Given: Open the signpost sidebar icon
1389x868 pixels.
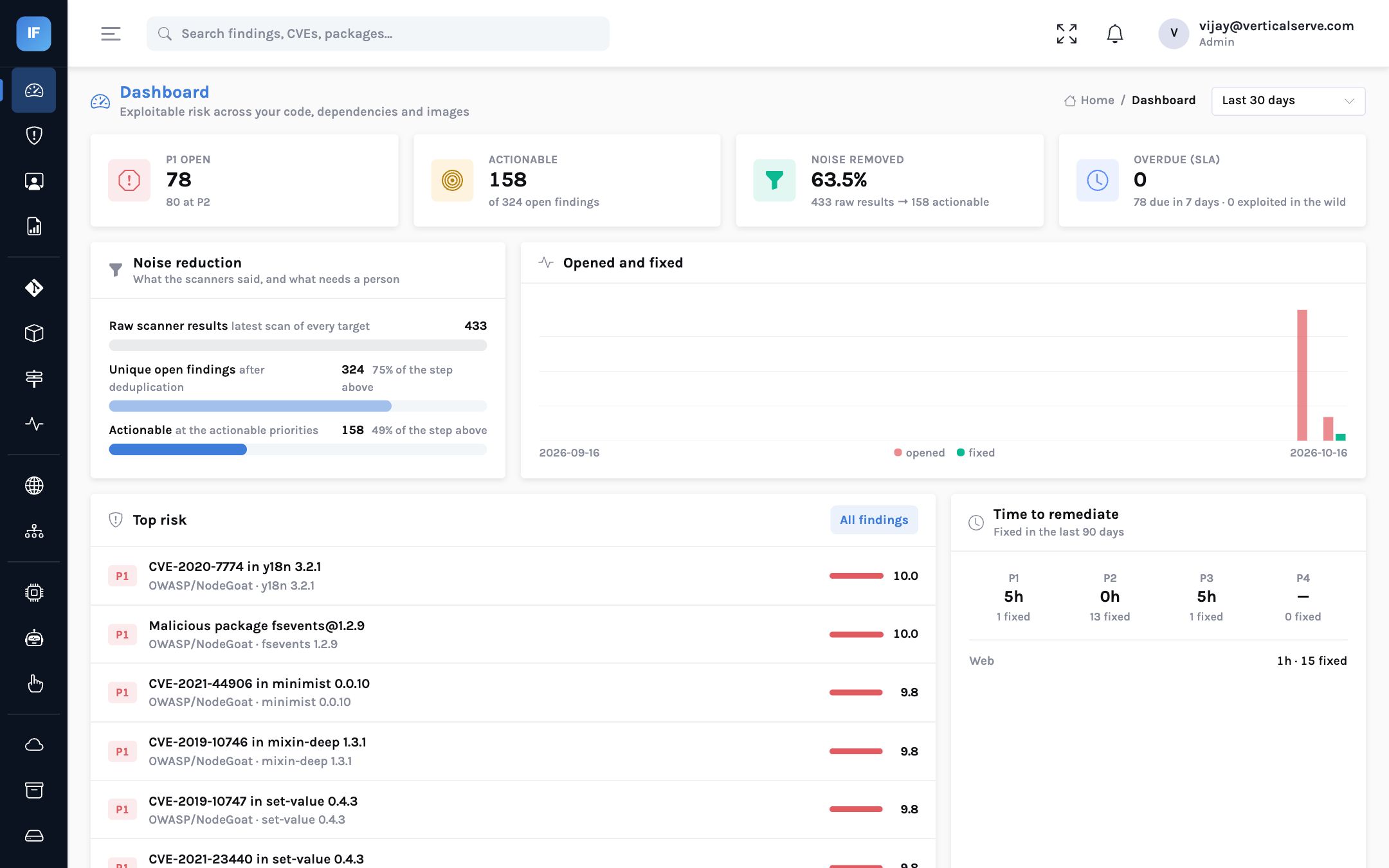Looking at the screenshot, I should (34, 379).
